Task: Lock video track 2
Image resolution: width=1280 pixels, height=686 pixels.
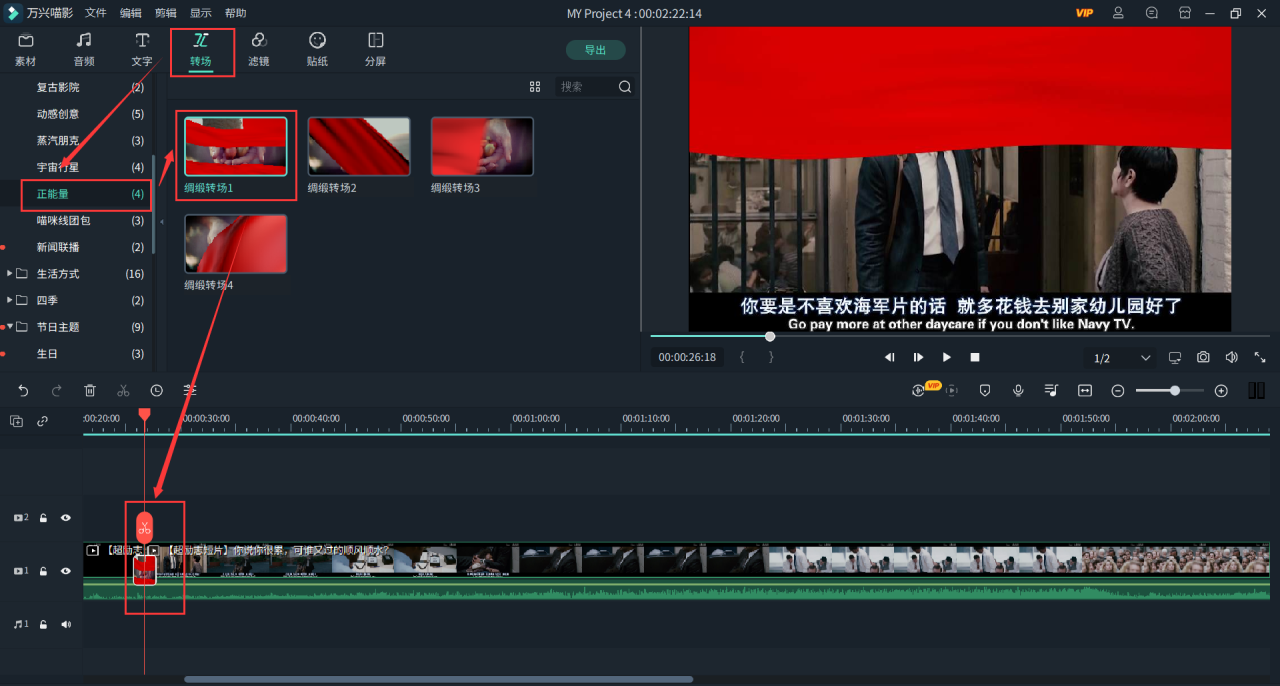Action: coord(42,518)
